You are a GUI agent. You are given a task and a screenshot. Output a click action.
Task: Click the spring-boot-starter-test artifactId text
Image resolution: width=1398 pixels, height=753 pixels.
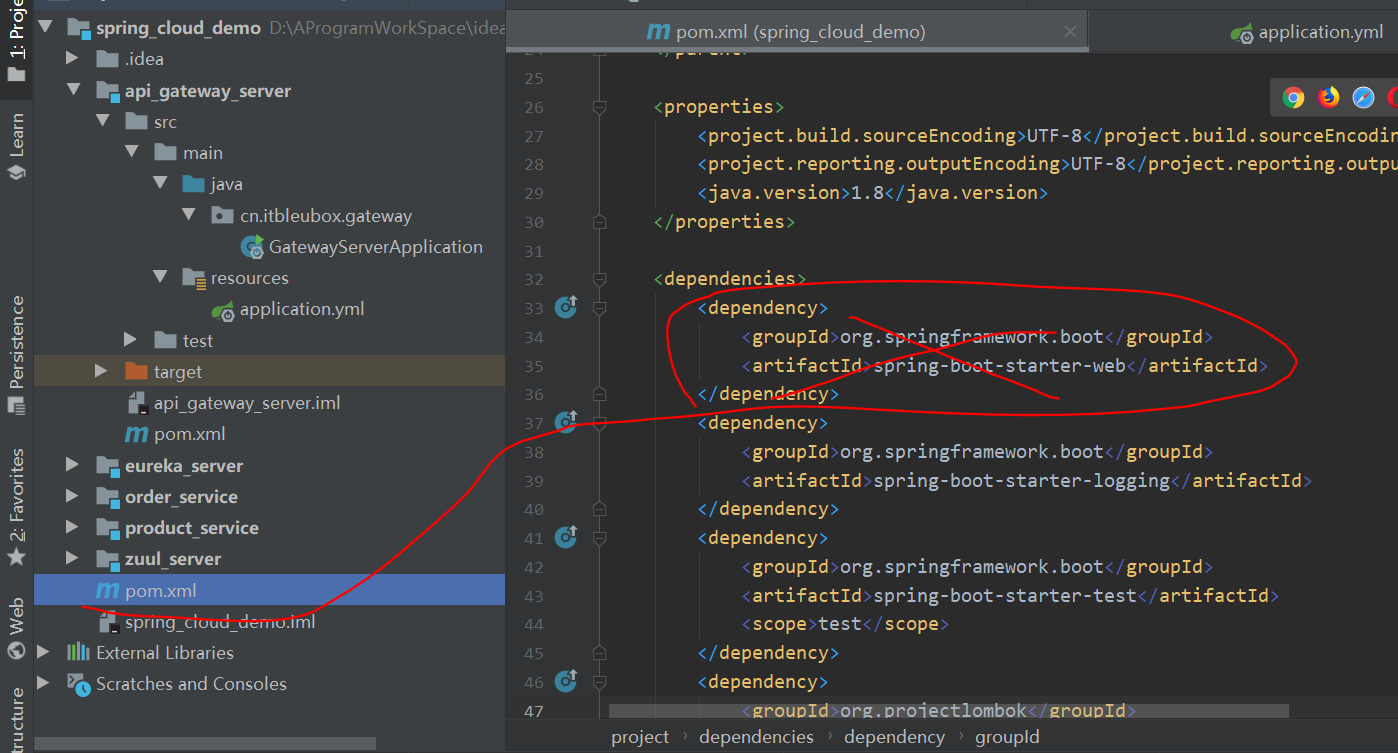[x=1005, y=595]
